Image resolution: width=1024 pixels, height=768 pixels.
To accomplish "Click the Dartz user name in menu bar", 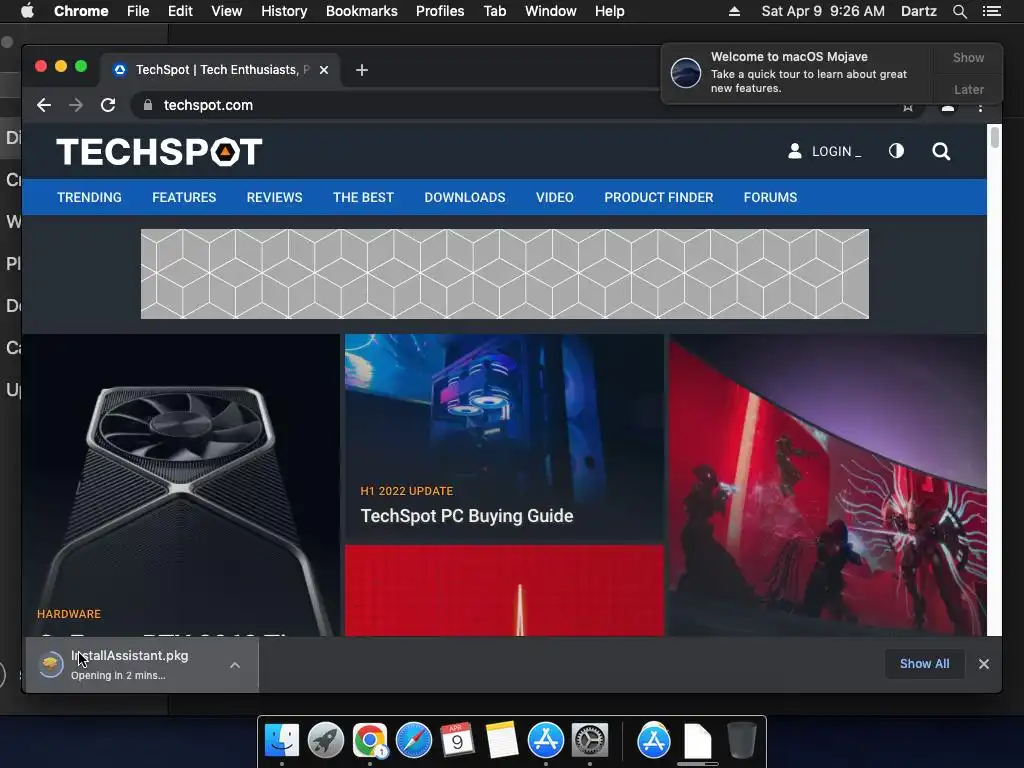I will point(918,11).
